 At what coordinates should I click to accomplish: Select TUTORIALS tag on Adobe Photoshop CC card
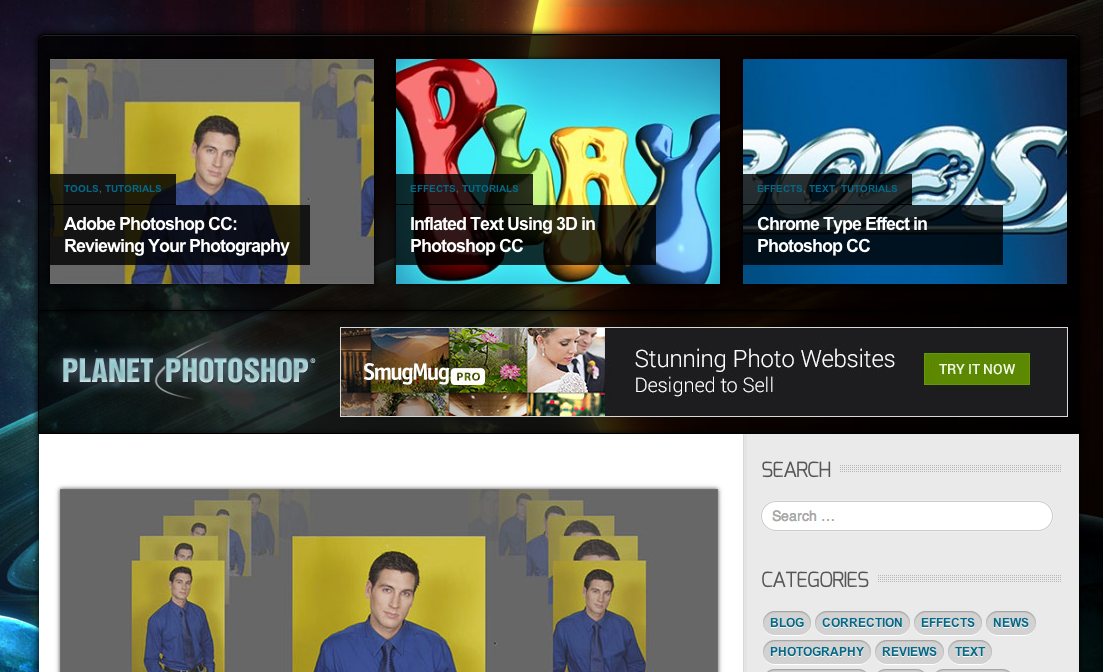coord(133,189)
